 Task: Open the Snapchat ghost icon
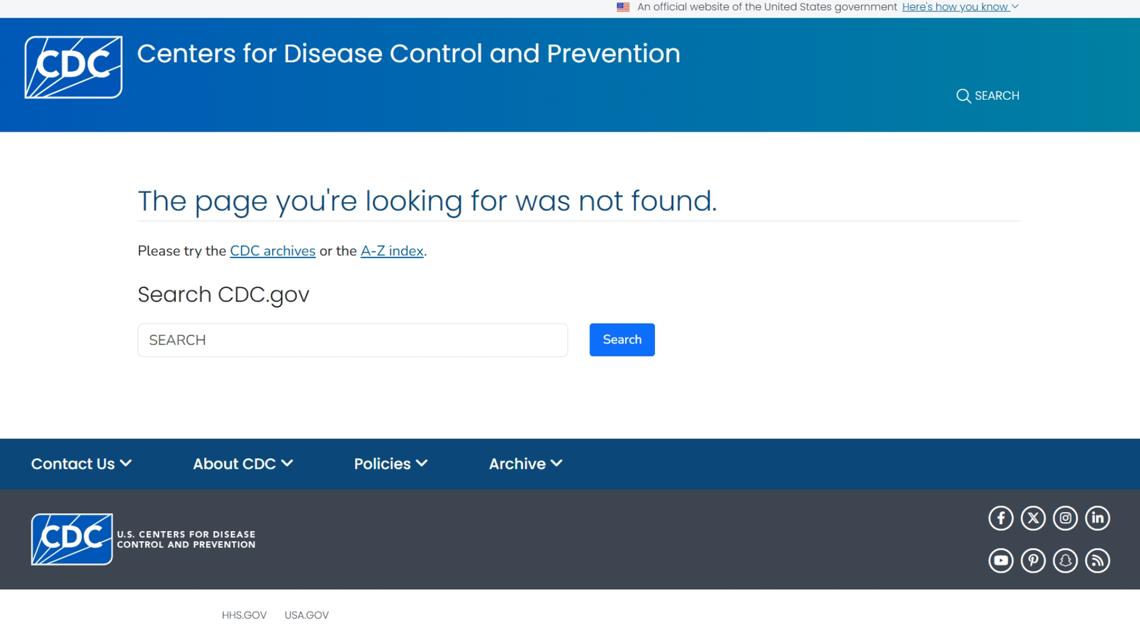point(1065,561)
